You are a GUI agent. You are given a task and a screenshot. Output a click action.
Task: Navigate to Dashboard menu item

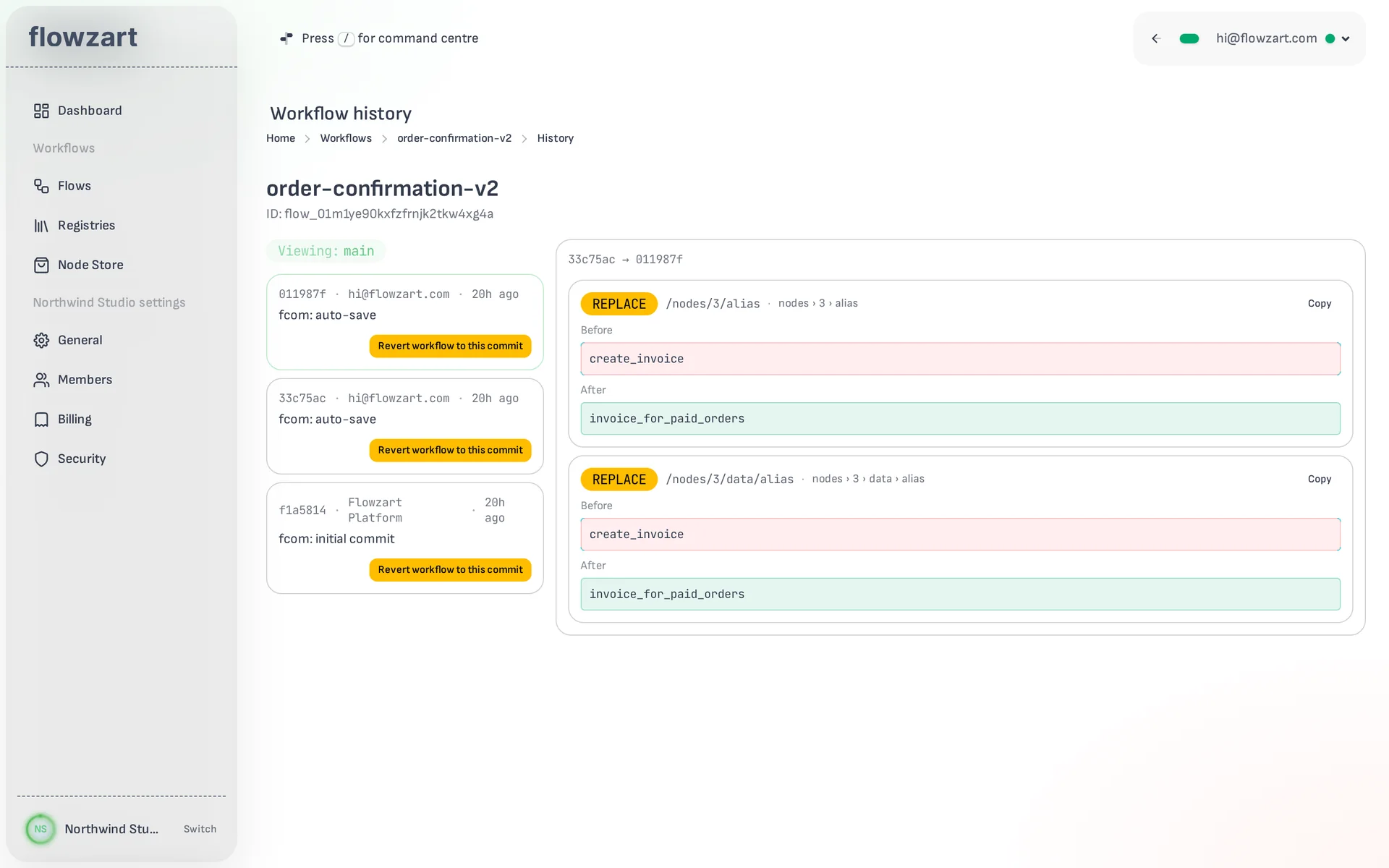(x=90, y=111)
